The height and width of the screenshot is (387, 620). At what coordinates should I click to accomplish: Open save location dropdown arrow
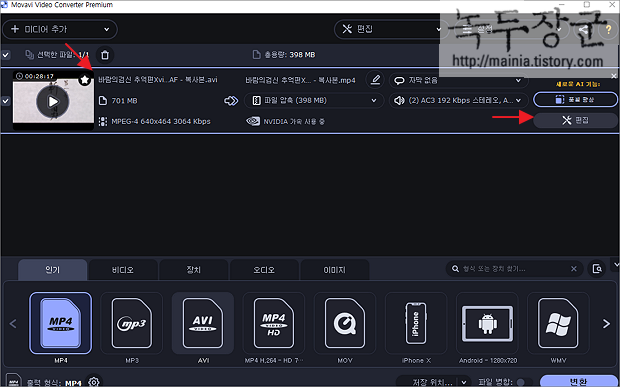point(464,382)
